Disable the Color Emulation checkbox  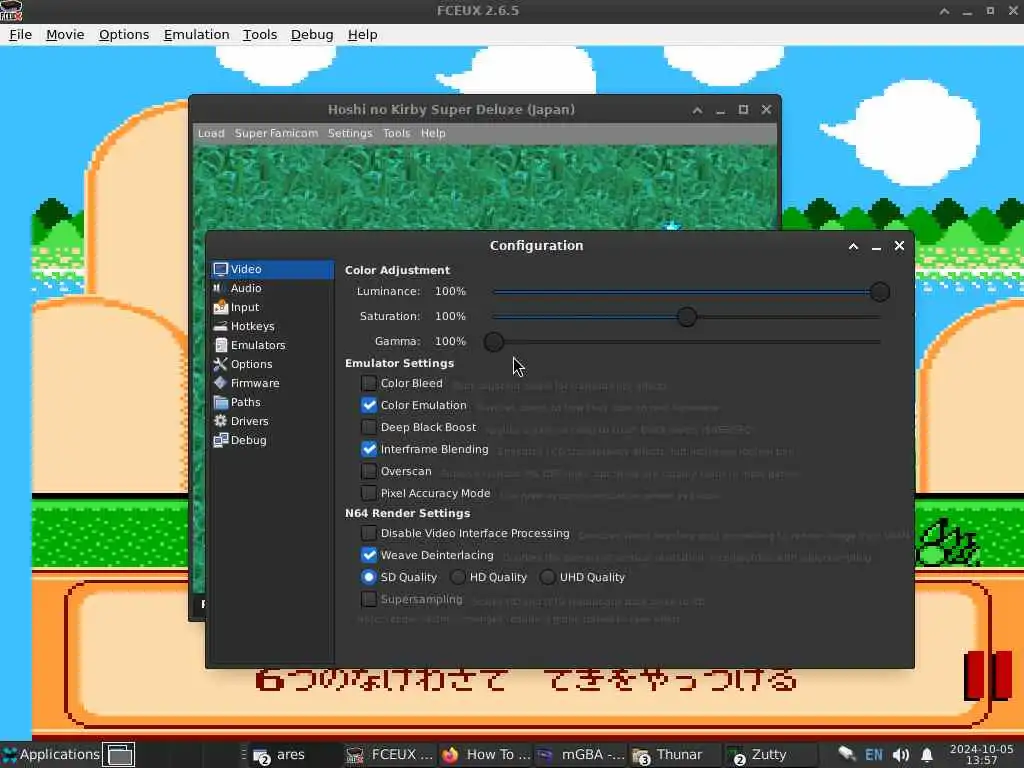[369, 406]
